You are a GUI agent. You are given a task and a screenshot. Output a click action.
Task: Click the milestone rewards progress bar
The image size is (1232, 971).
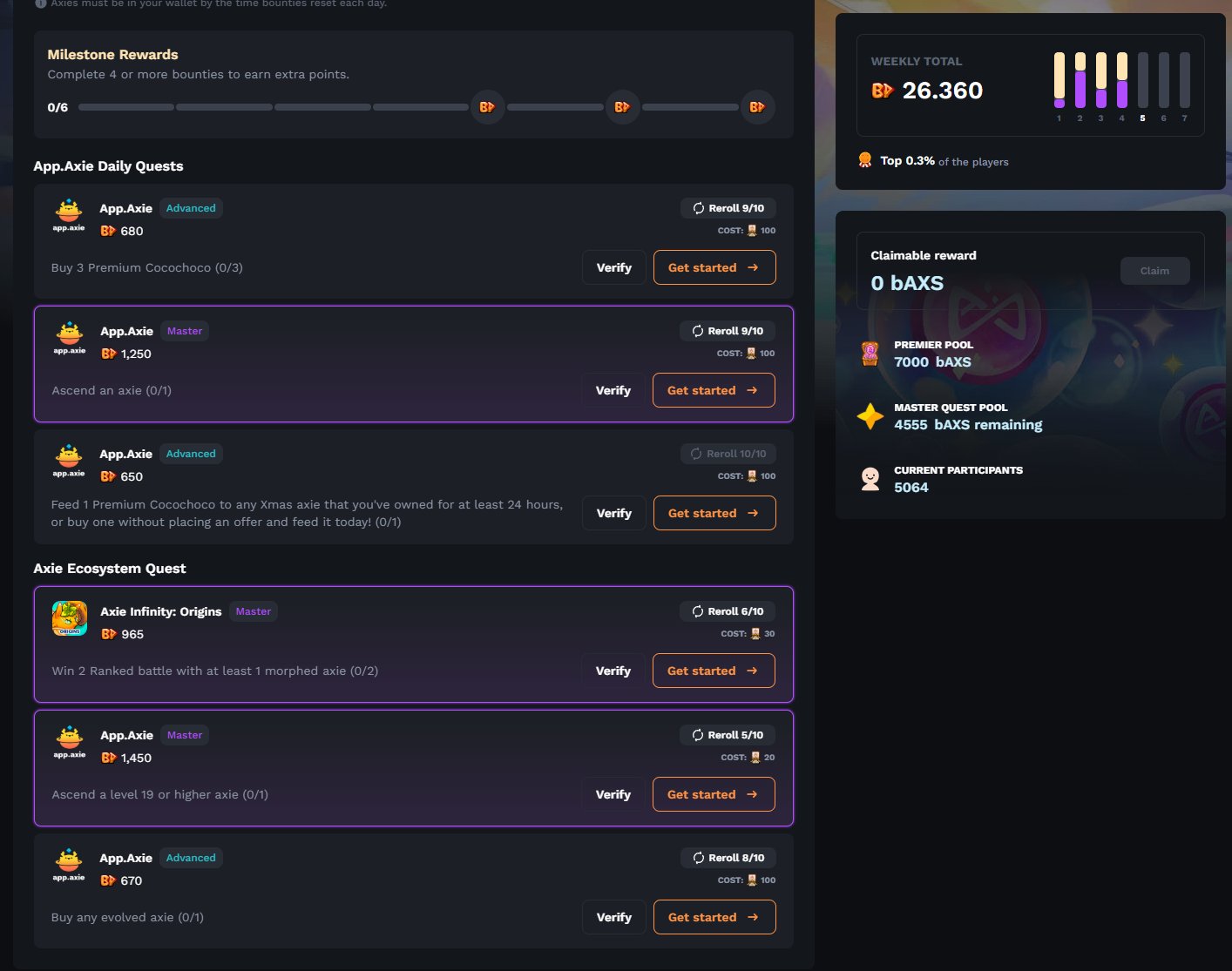(273, 107)
